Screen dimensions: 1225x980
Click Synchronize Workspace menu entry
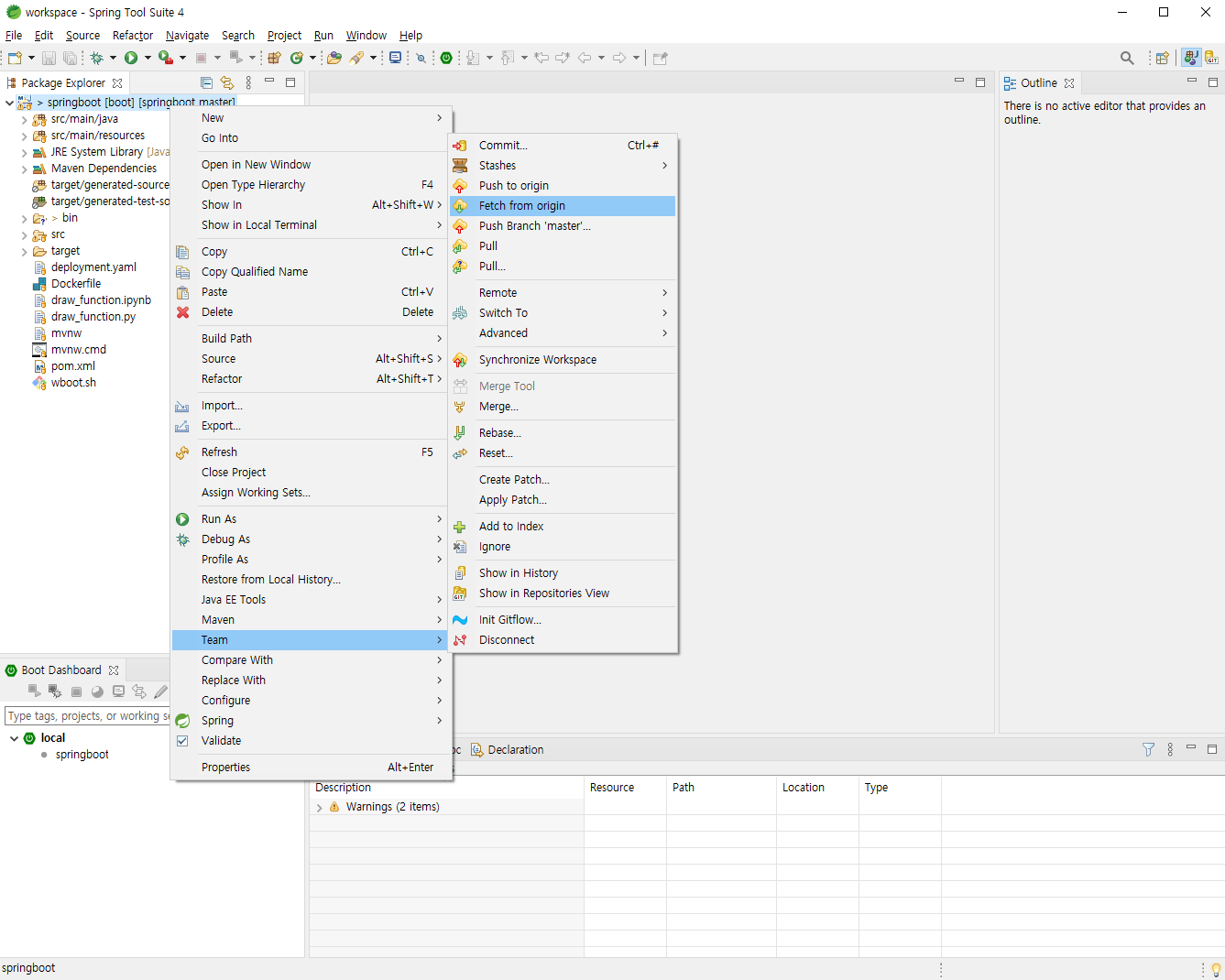(x=563, y=360)
